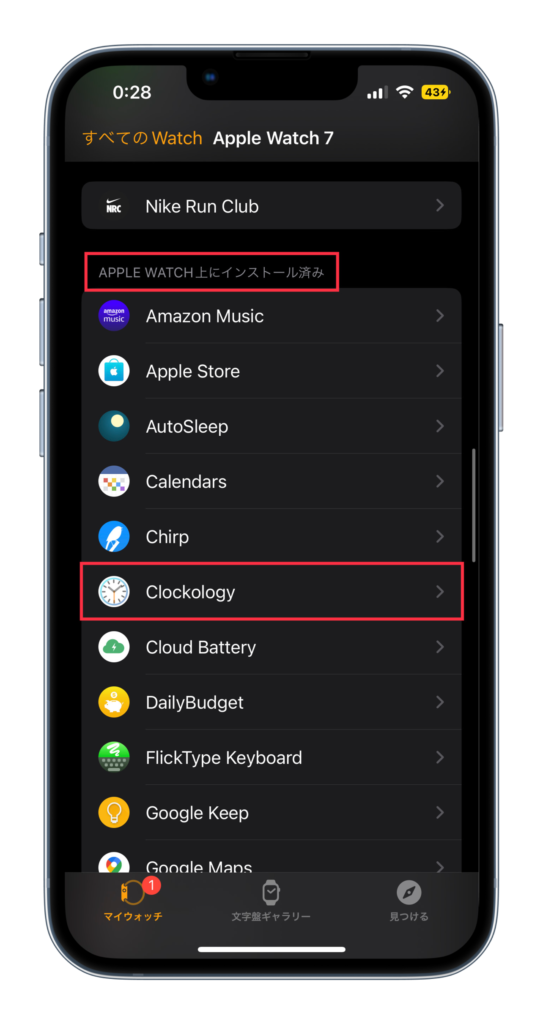Open the Google Keep row chevron

click(440, 812)
